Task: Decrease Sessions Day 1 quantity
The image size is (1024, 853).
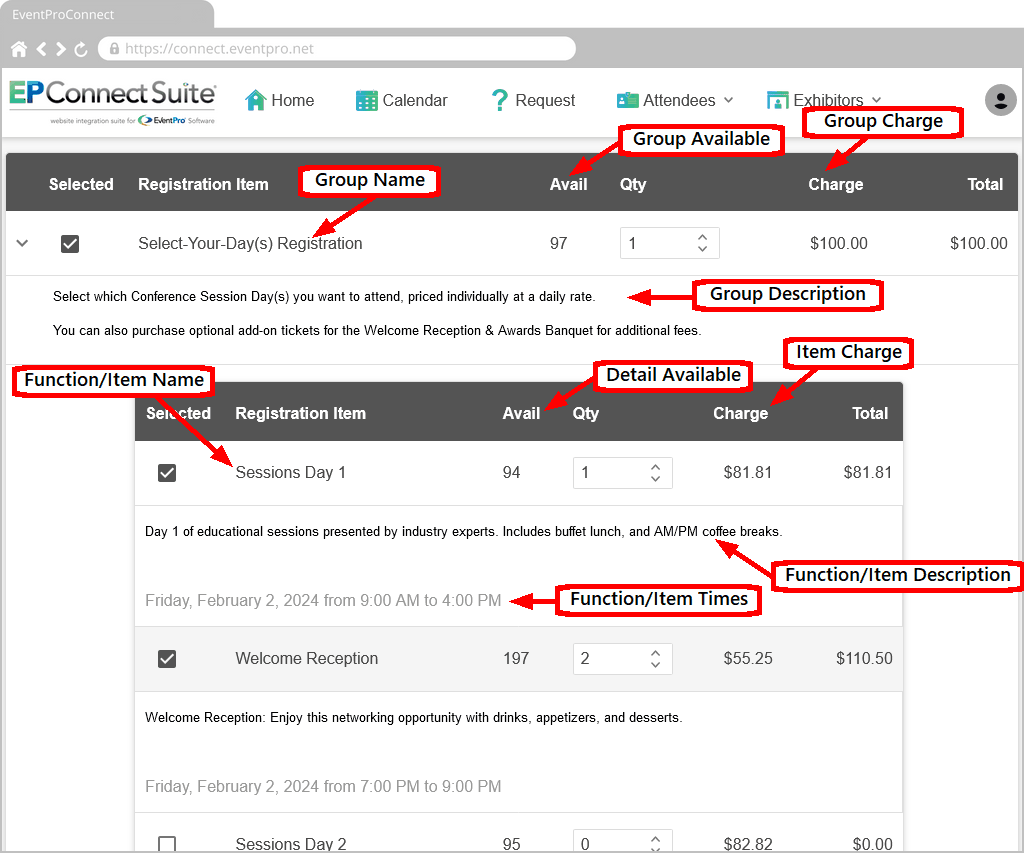Action: point(655,478)
